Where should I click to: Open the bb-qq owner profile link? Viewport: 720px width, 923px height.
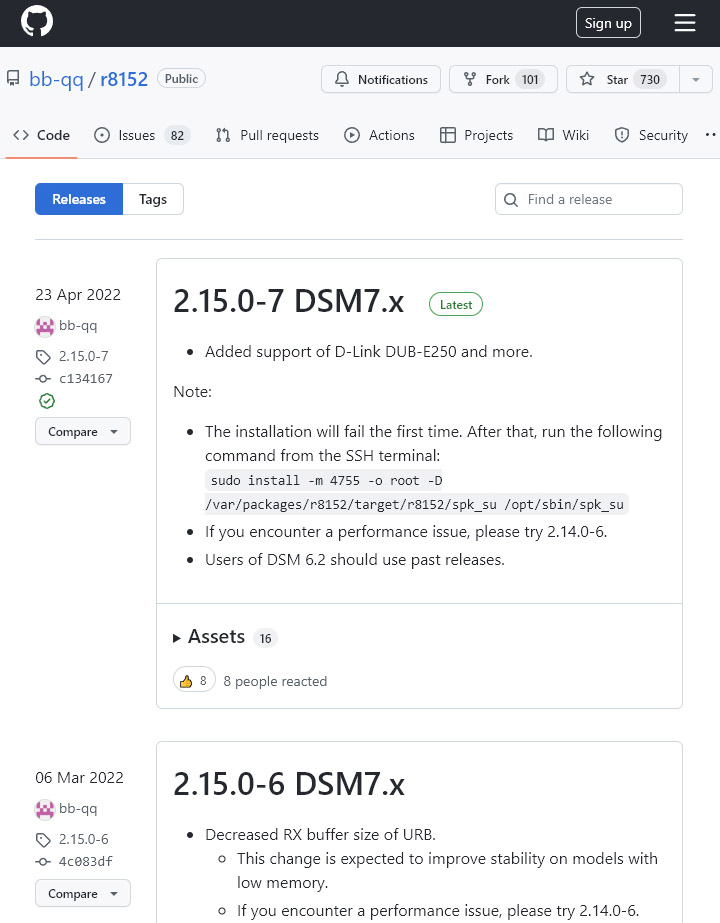point(56,79)
